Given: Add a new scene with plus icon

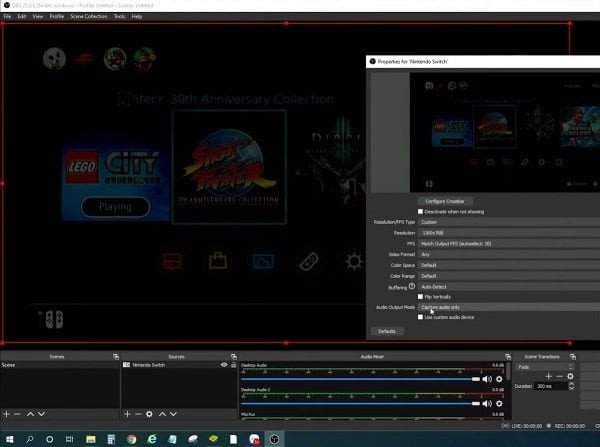Looking at the screenshot, I should [7, 414].
